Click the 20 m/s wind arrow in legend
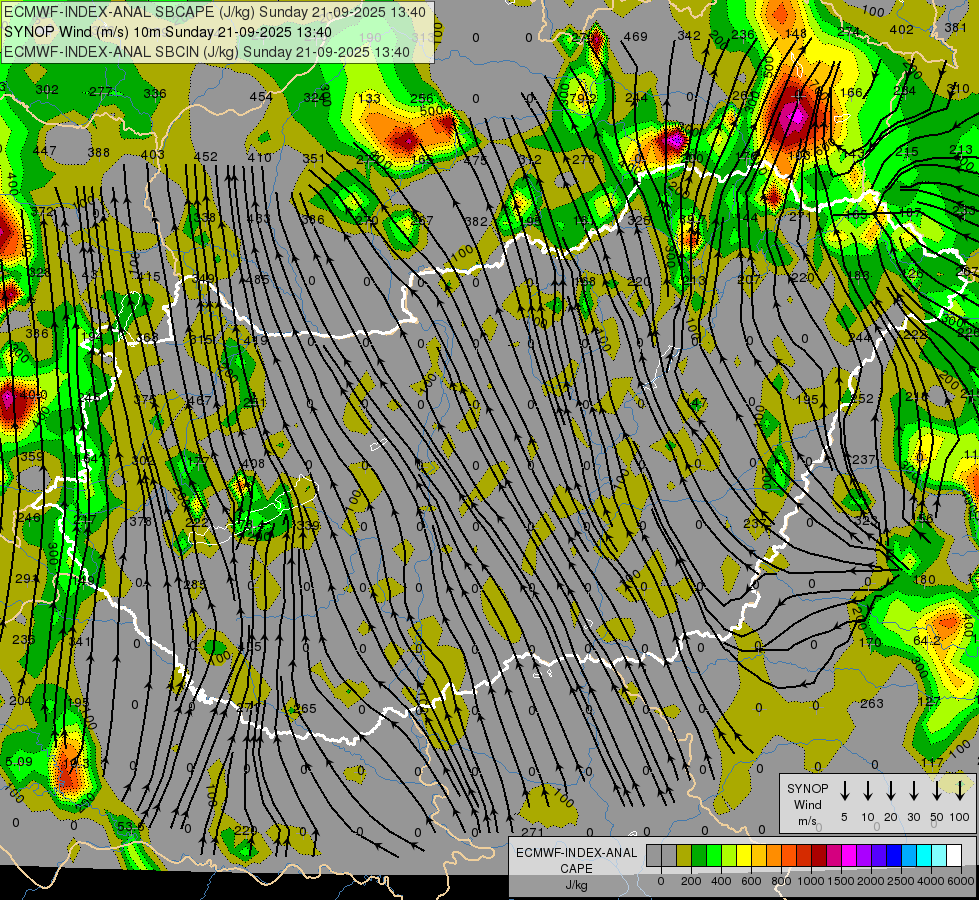979x900 pixels. 890,791
